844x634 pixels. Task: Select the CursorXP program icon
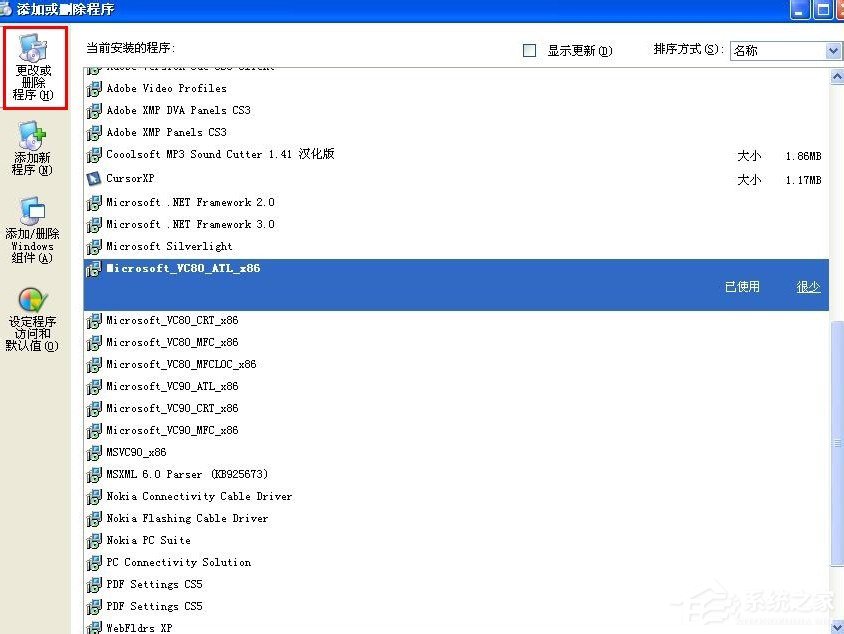point(94,178)
